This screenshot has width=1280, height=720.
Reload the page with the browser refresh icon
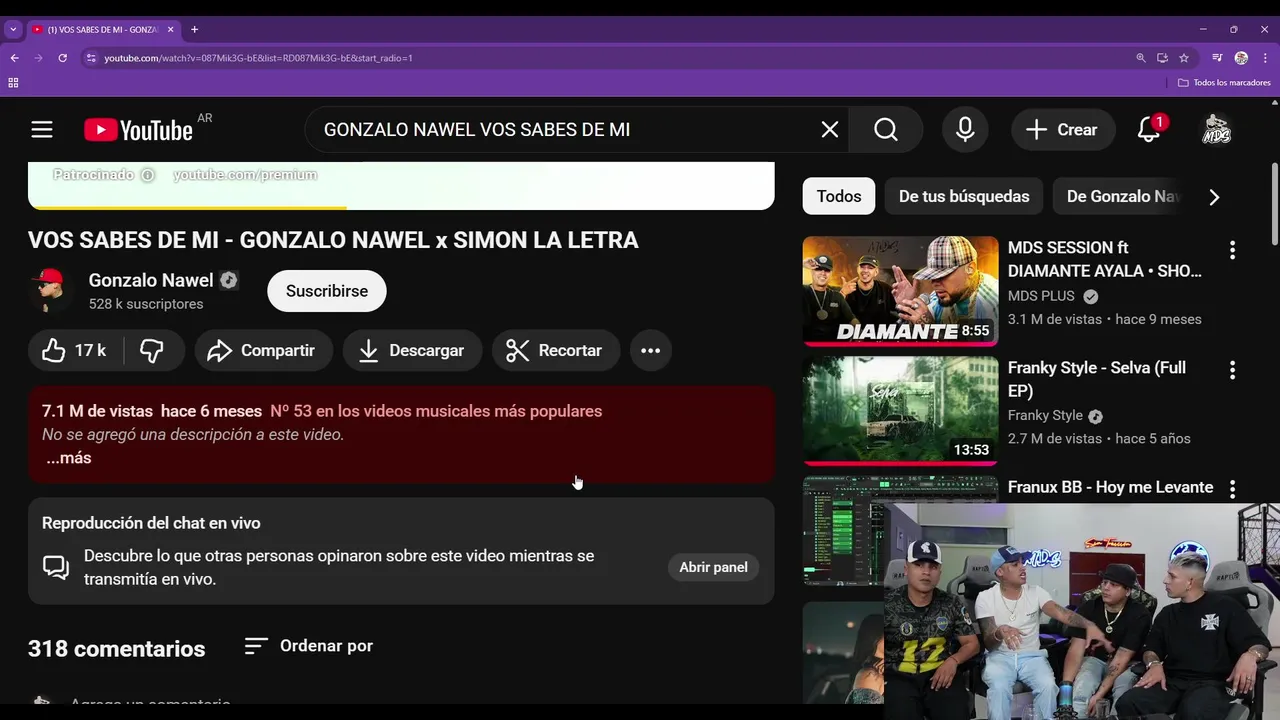62,58
